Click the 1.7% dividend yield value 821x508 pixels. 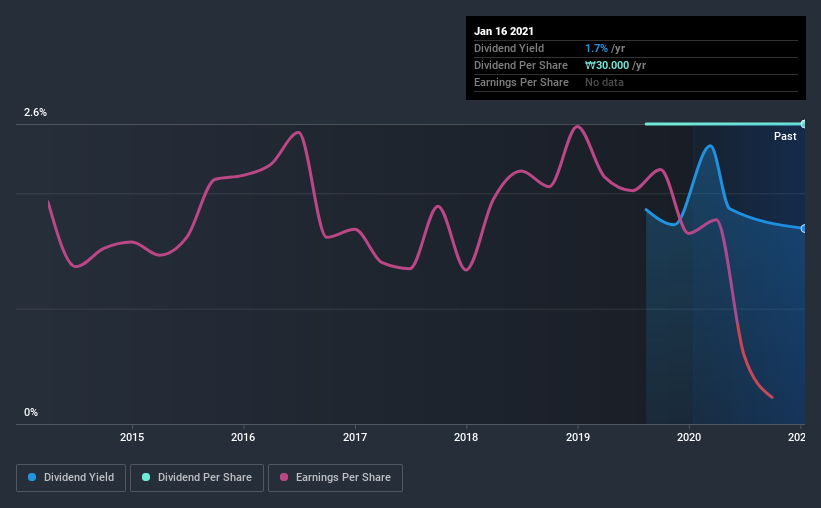pyautogui.click(x=596, y=48)
